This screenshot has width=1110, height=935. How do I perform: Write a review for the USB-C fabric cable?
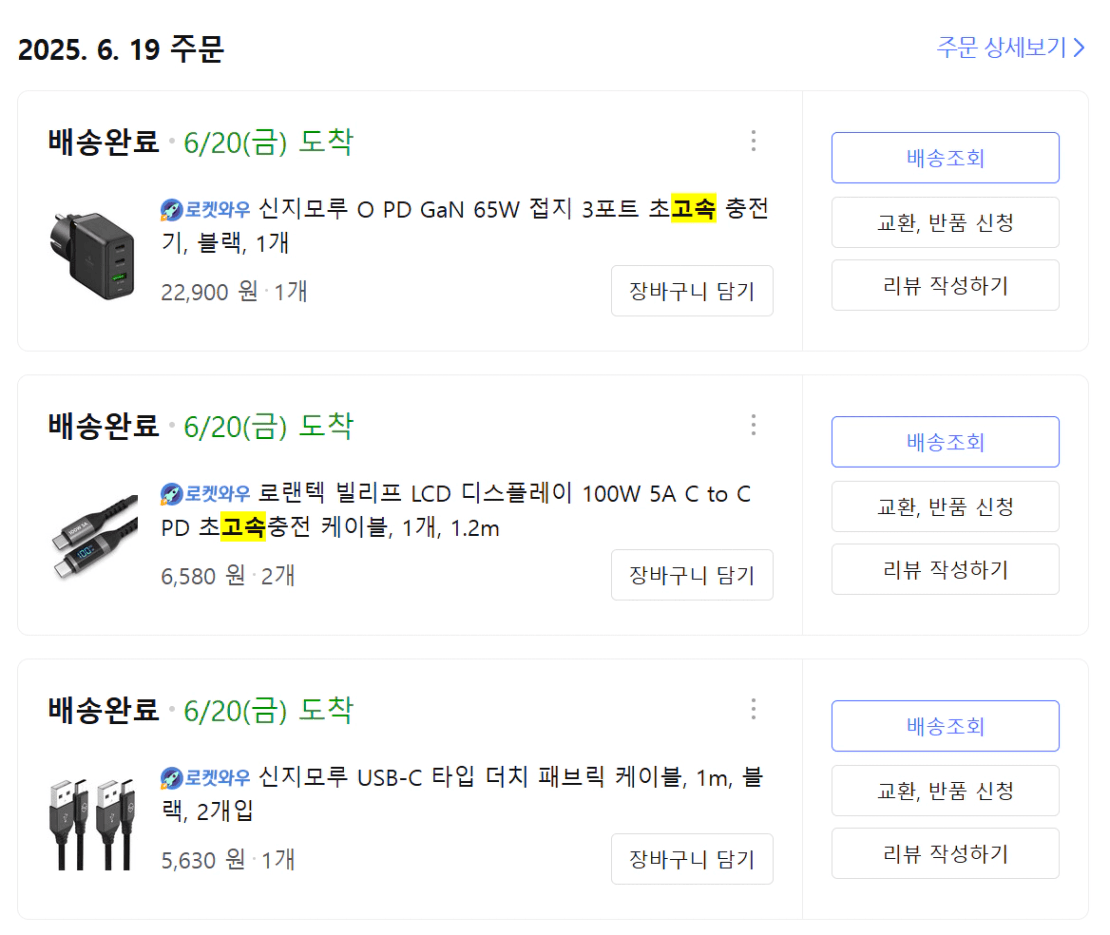(945, 854)
